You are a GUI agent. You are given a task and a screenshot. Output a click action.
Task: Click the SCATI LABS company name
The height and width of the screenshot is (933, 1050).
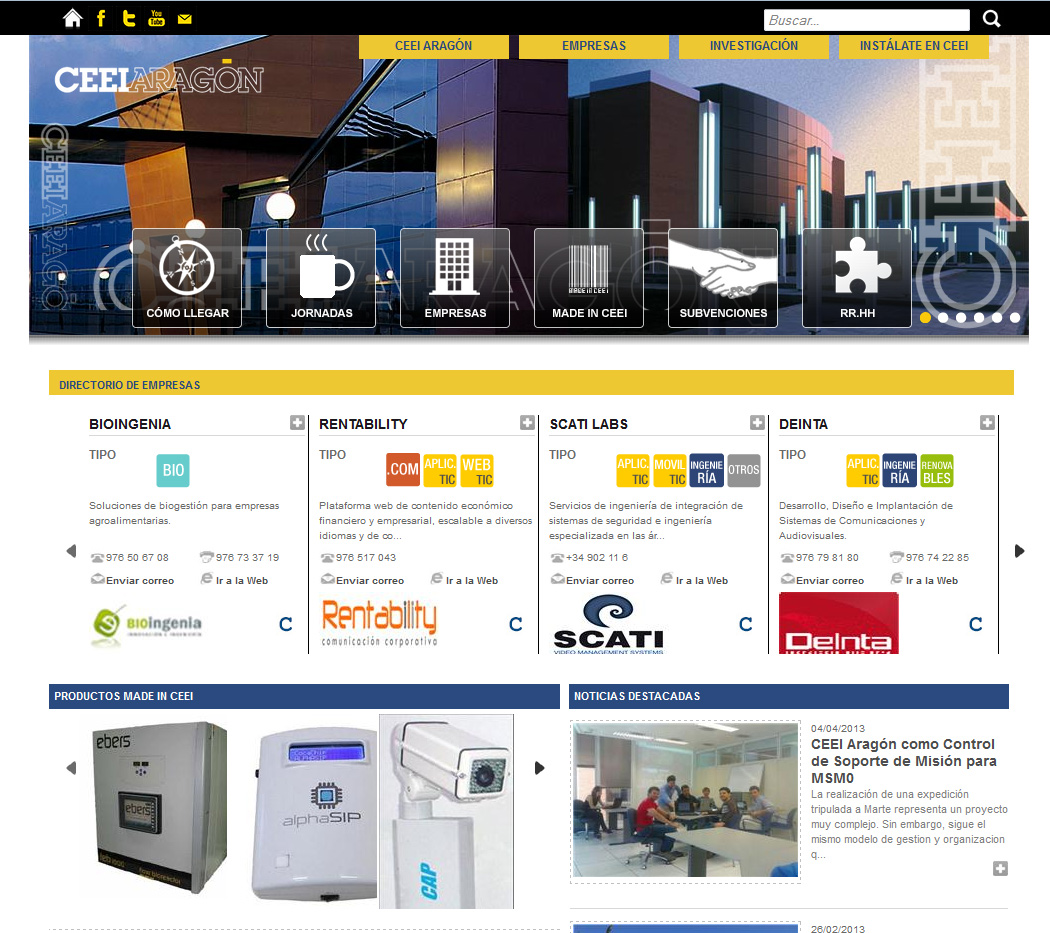[x=589, y=424]
